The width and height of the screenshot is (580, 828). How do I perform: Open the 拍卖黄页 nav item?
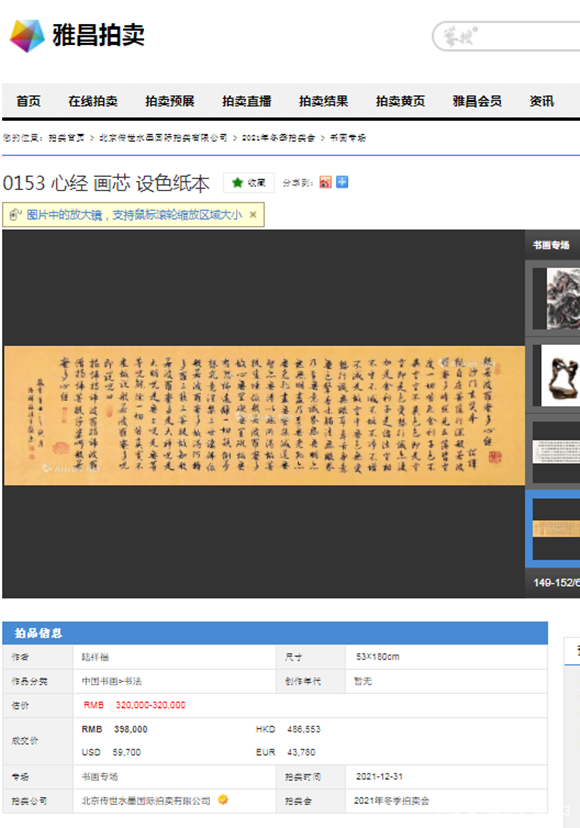point(400,101)
